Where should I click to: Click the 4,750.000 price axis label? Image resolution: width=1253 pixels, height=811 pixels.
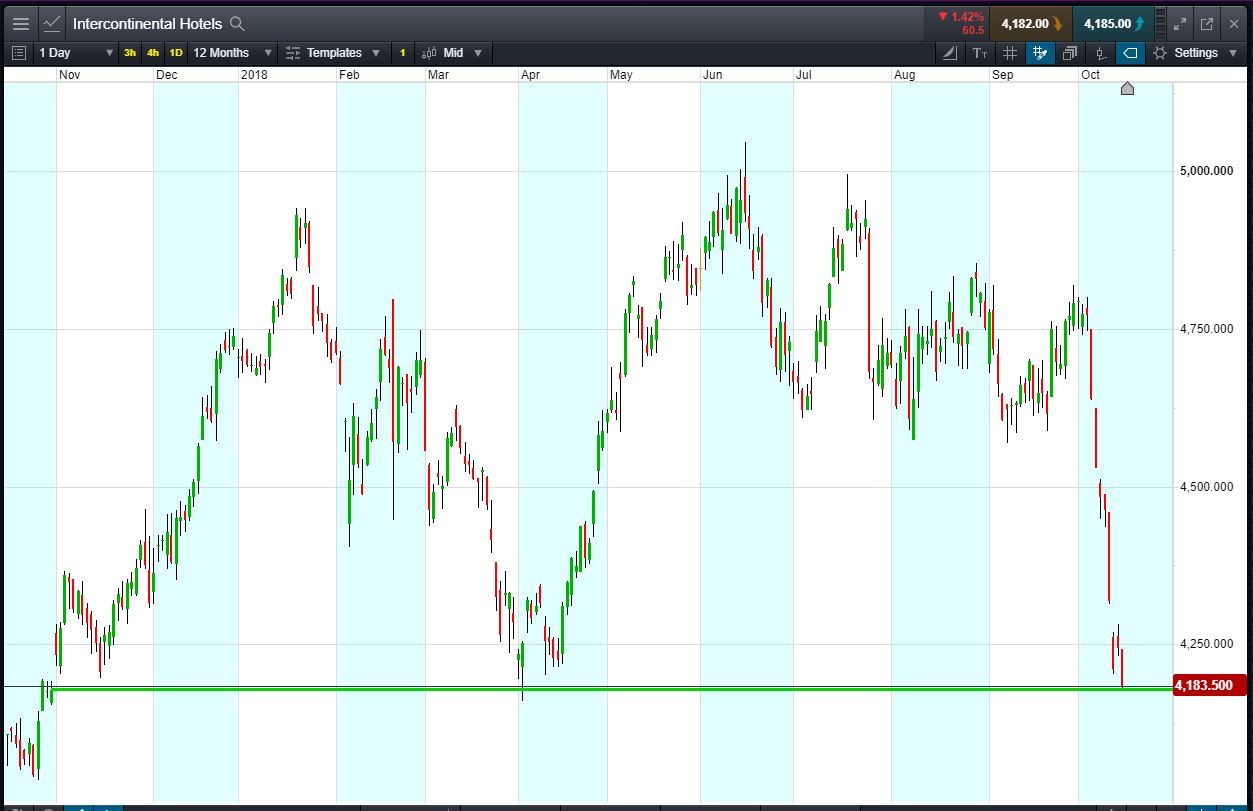click(x=1206, y=329)
